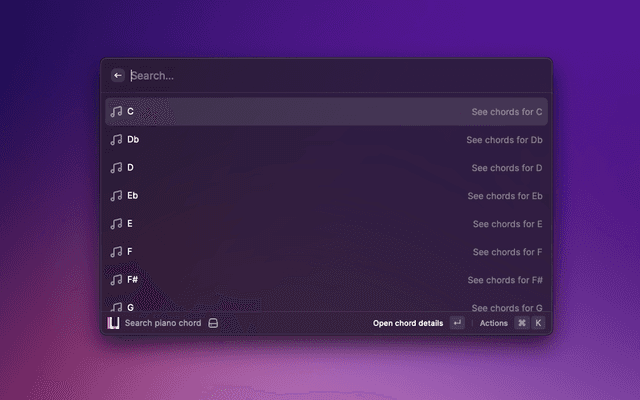This screenshot has width=640, height=400.
Task: Click the K key badge in the footer
Action: [538, 323]
